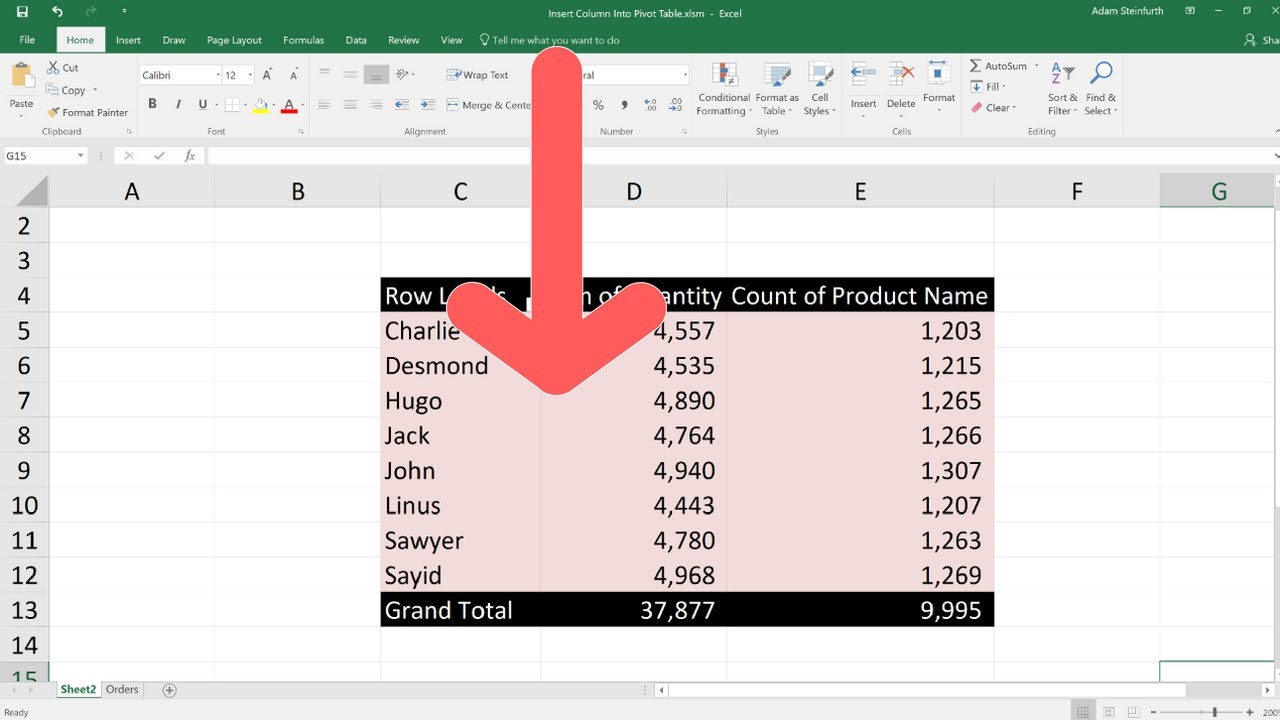Open Find & Select menu
Viewport: 1280px width, 720px height.
pos(1101,90)
